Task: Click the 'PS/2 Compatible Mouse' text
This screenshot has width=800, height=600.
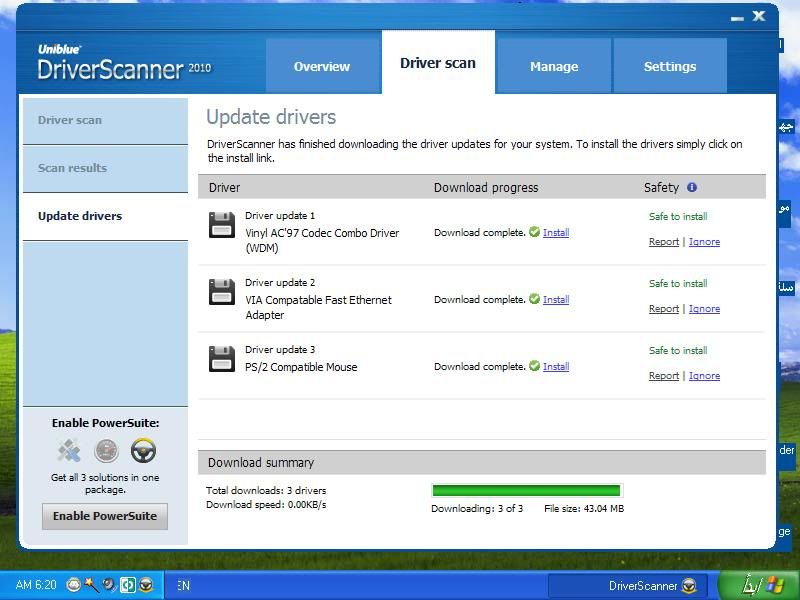Action: 301,367
